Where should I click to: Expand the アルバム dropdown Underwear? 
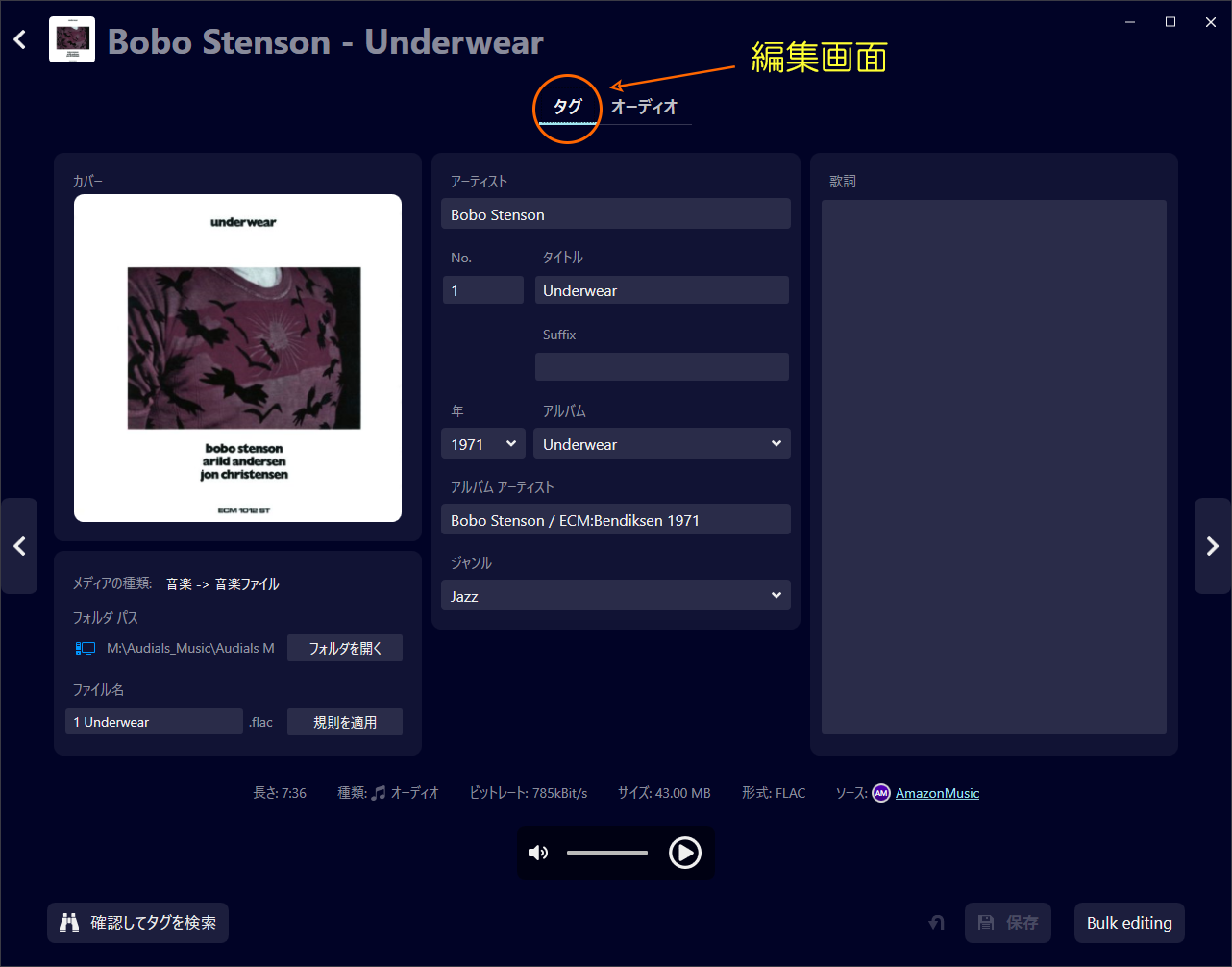coord(662,444)
